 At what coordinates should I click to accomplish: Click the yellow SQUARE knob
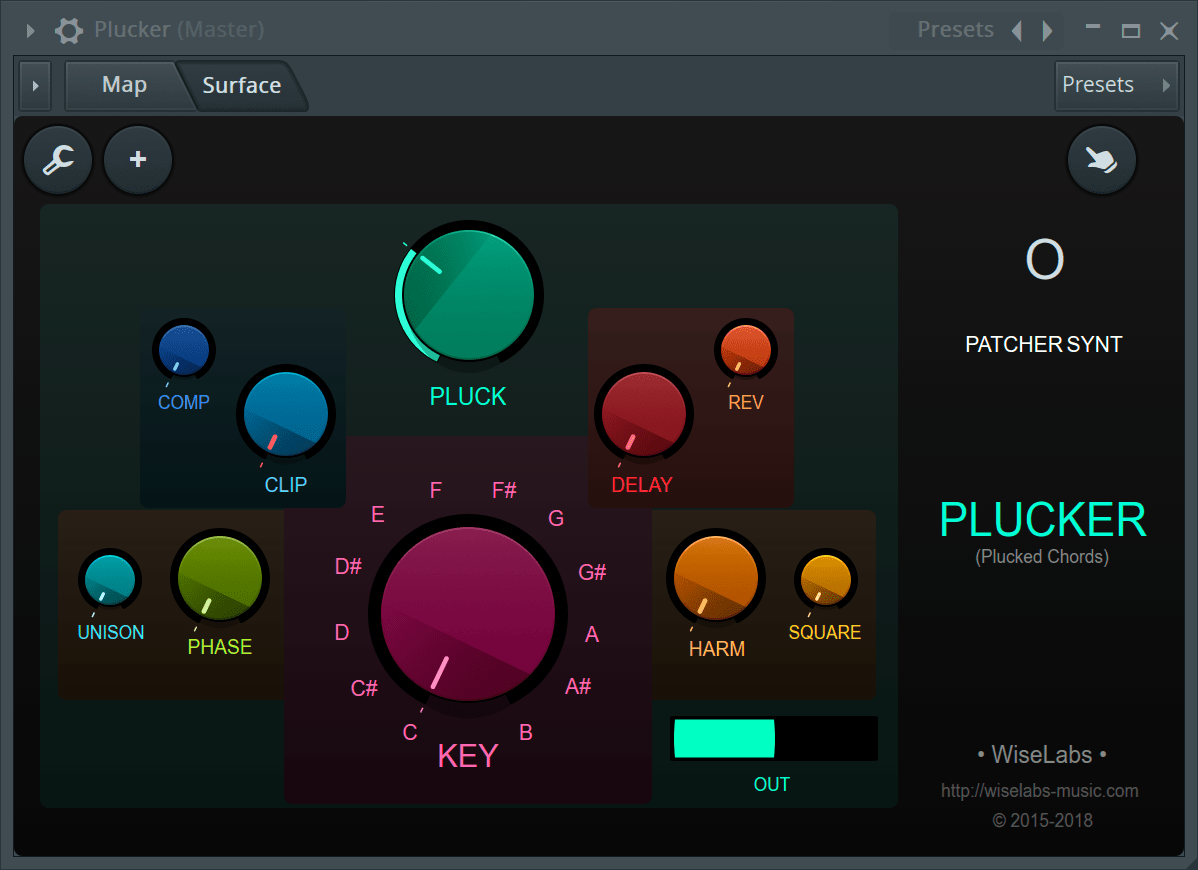[x=826, y=580]
